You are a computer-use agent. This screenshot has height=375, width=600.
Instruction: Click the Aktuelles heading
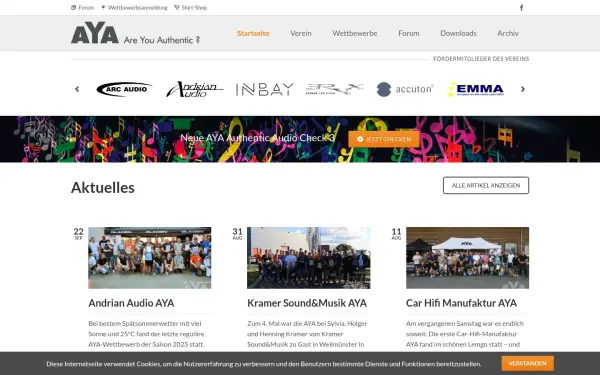(x=103, y=188)
